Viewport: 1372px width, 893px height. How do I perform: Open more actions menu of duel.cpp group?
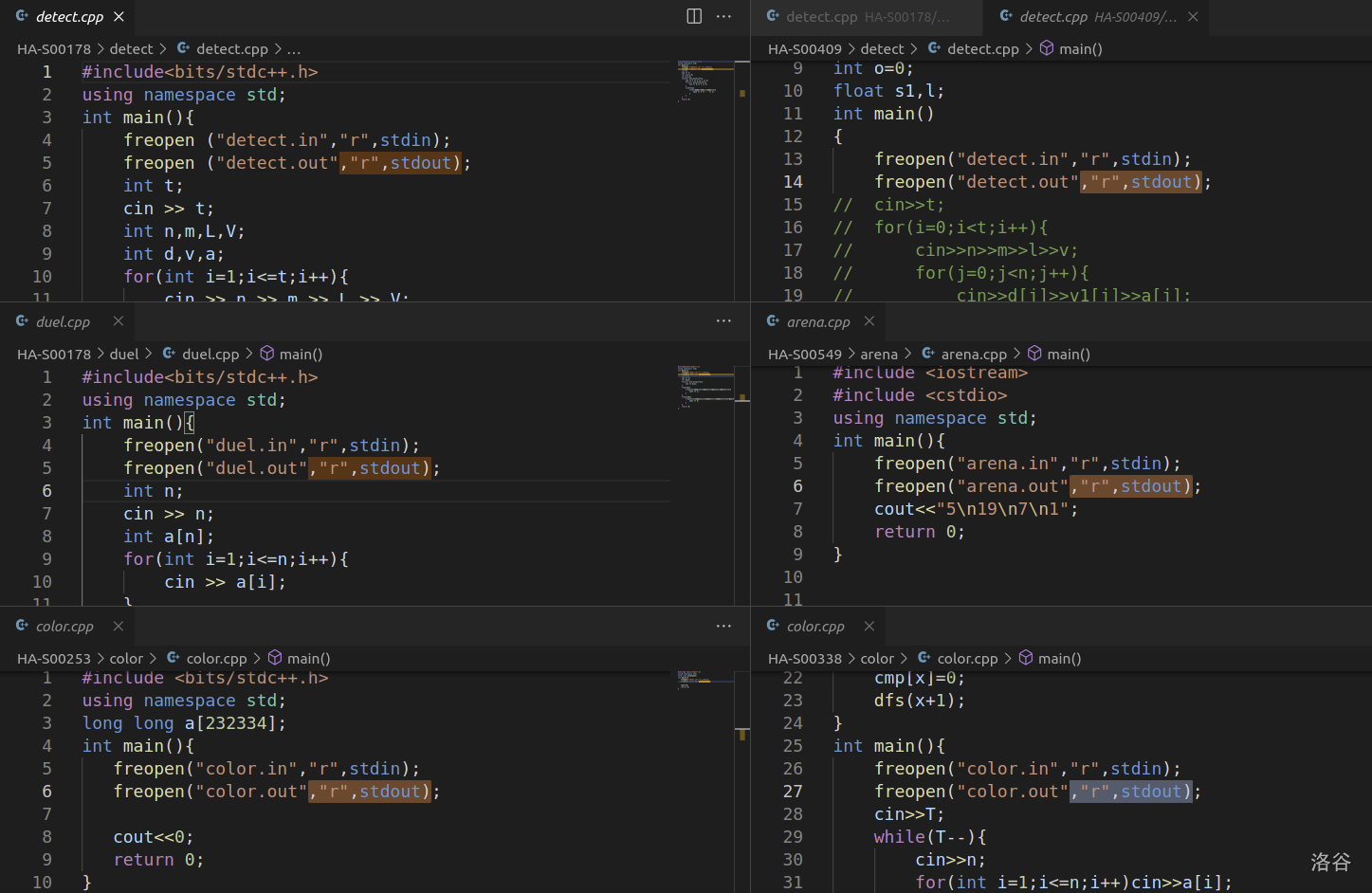723,321
